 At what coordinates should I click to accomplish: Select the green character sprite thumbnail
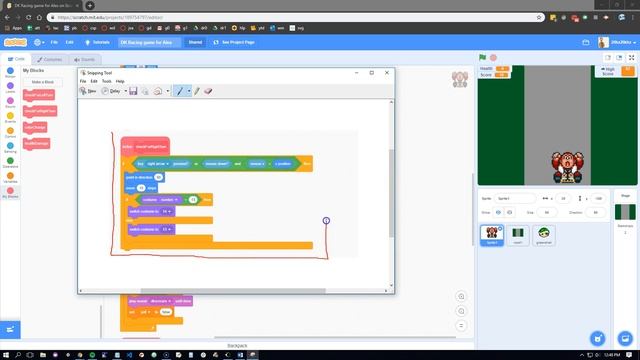[544, 235]
